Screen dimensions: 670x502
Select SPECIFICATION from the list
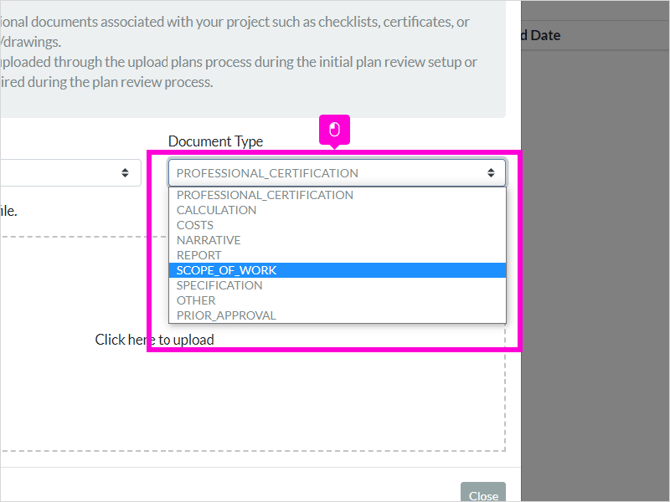[337, 285]
